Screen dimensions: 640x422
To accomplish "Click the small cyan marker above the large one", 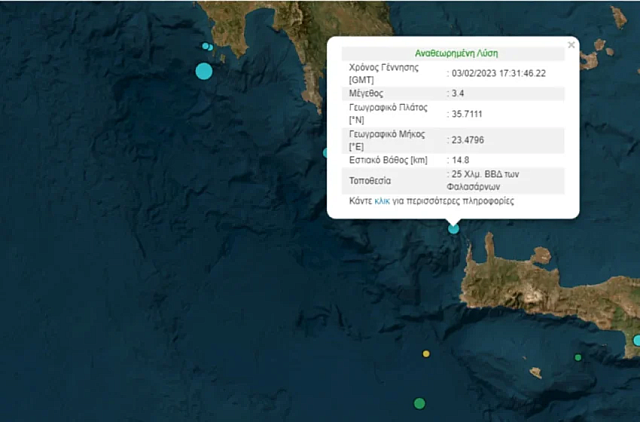I will point(206,46).
